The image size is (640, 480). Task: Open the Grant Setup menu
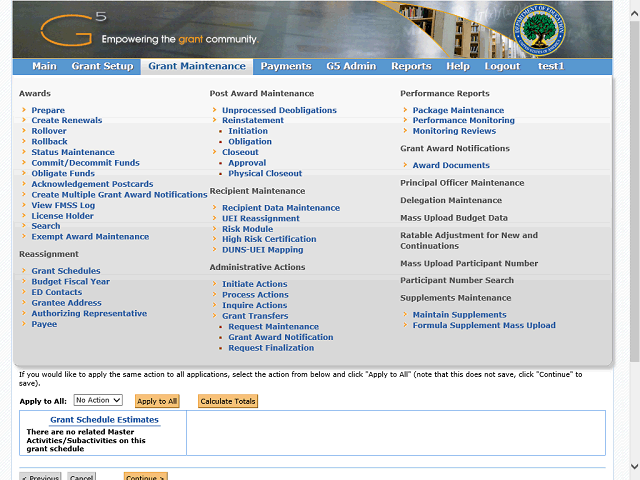102,66
